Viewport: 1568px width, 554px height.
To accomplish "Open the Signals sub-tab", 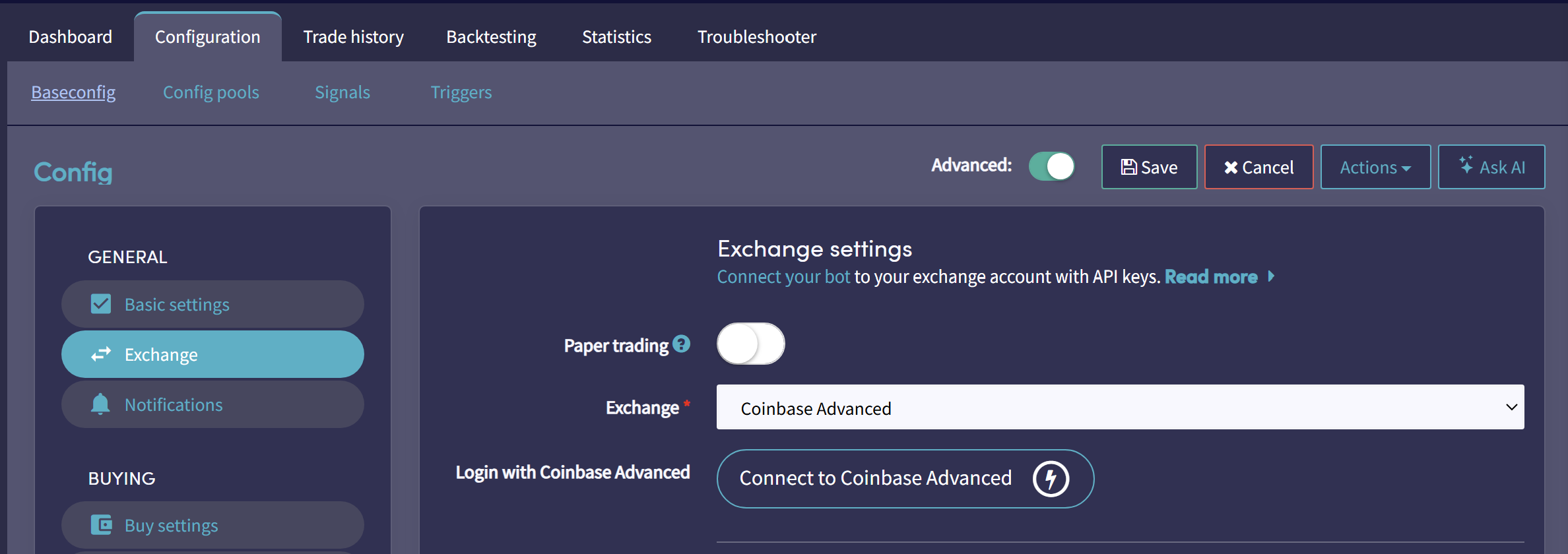I will coord(343,92).
